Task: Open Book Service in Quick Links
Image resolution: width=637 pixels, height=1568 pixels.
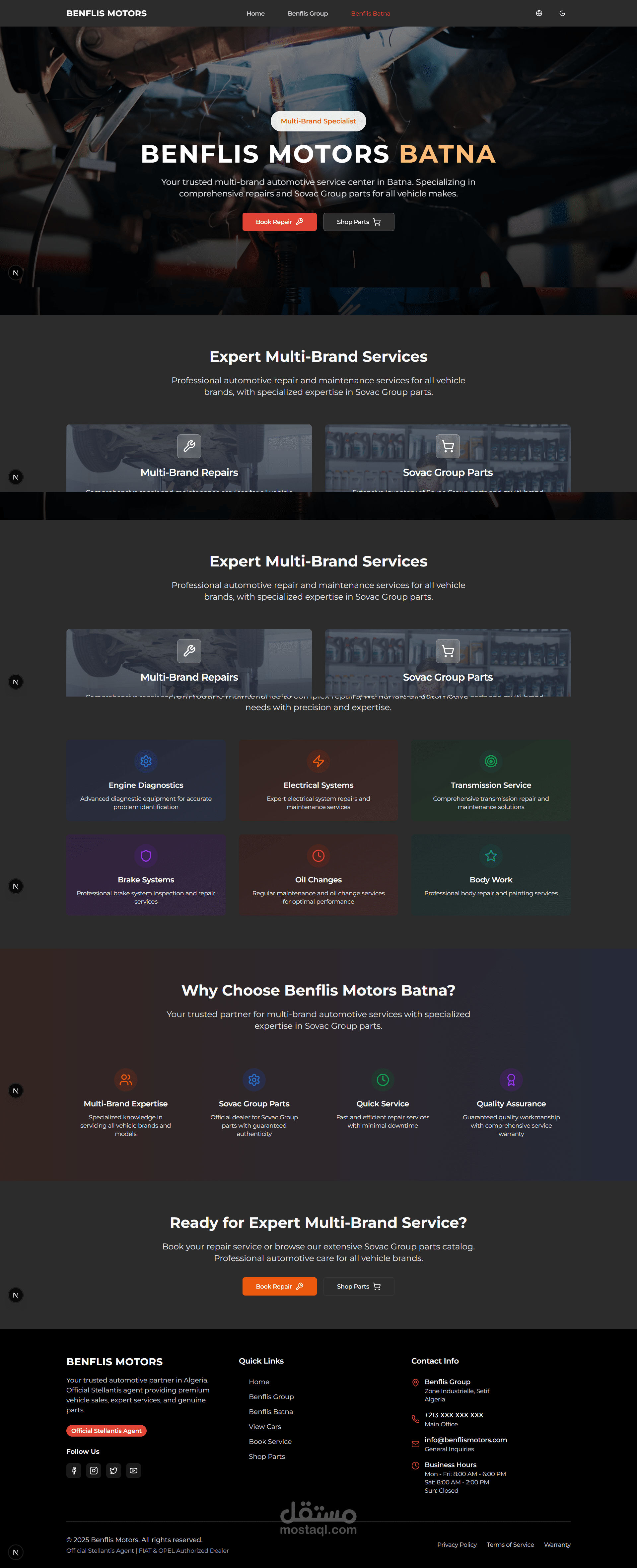Action: (x=270, y=1441)
